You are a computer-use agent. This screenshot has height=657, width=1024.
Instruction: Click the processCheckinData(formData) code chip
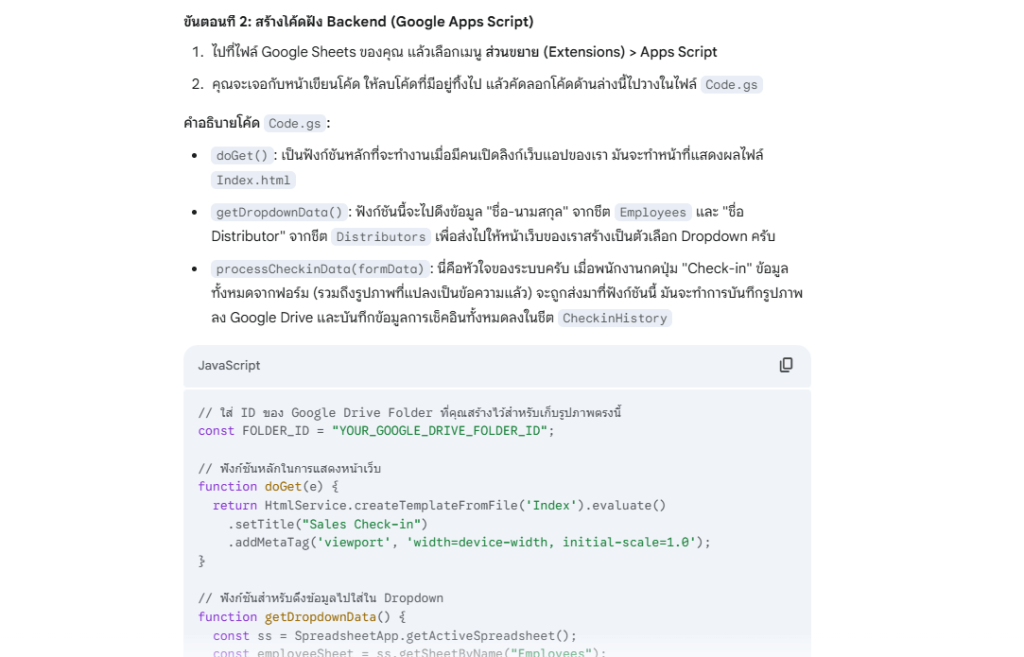click(320, 269)
